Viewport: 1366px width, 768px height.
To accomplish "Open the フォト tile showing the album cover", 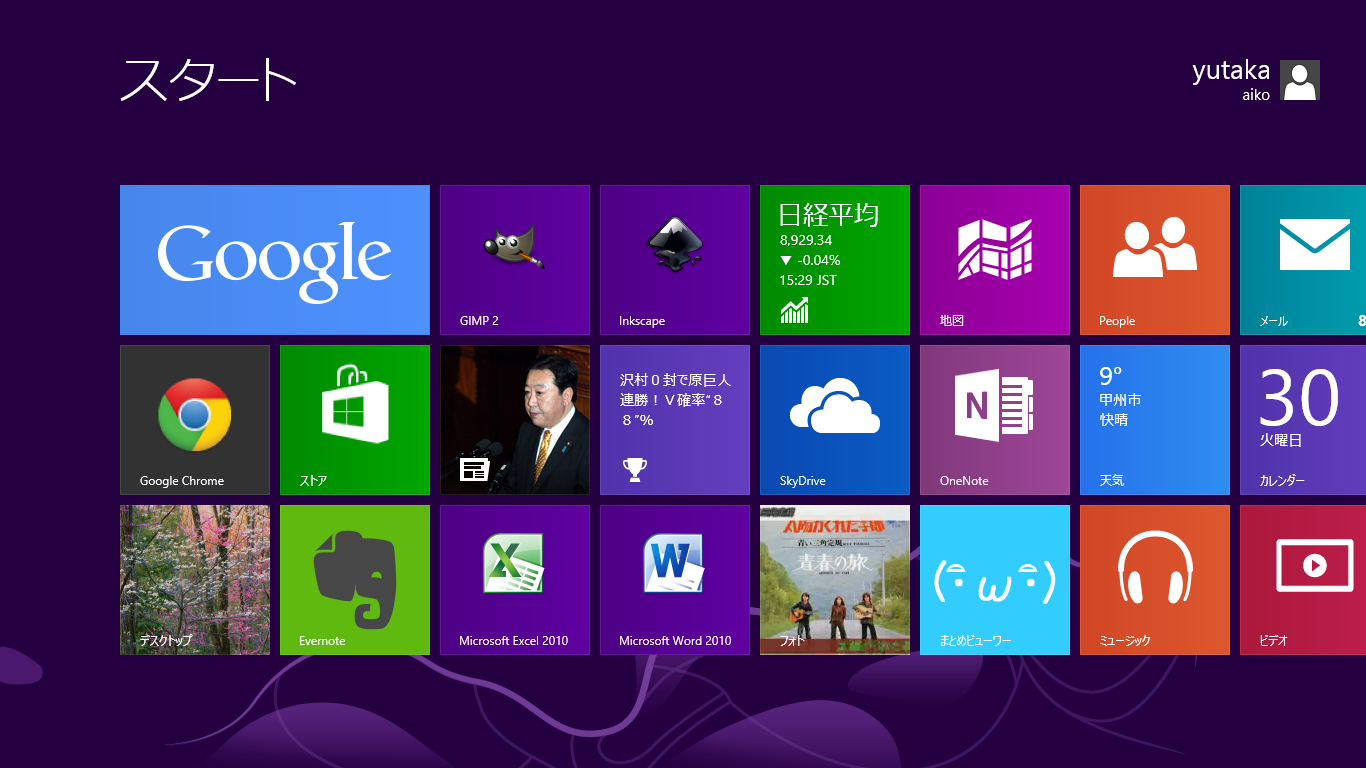I will point(834,580).
